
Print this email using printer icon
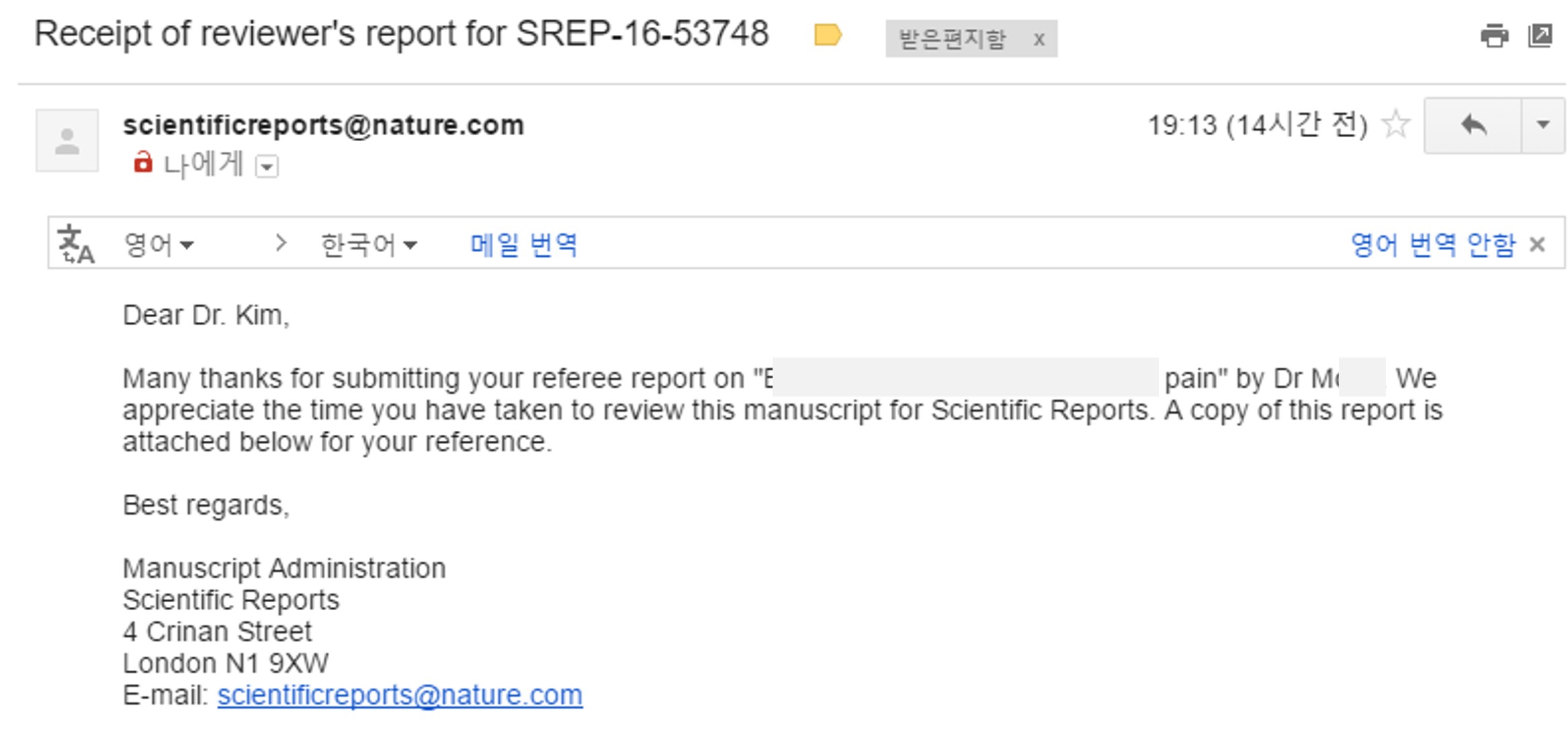[x=1493, y=36]
